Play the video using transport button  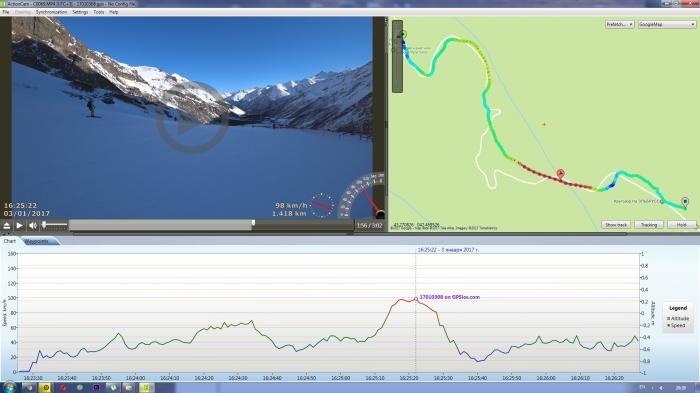point(20,226)
